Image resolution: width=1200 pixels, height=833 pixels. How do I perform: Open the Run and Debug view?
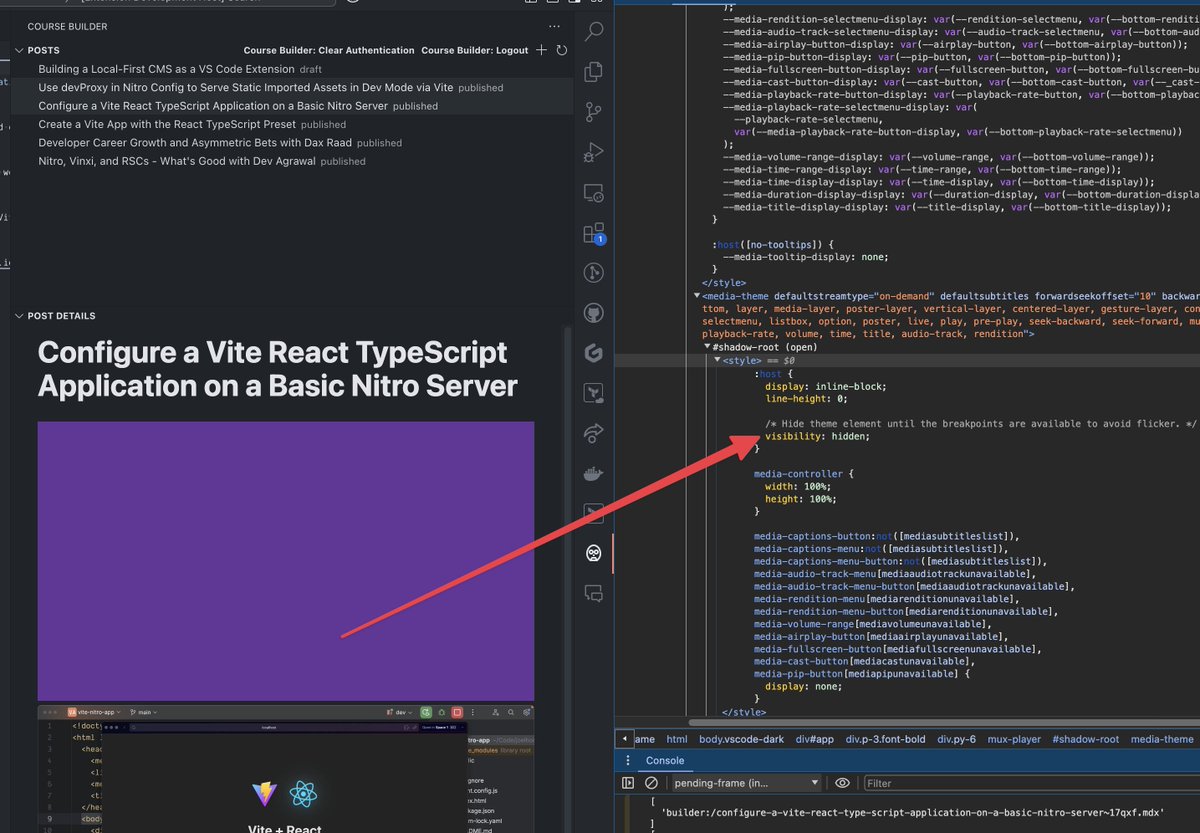click(594, 152)
